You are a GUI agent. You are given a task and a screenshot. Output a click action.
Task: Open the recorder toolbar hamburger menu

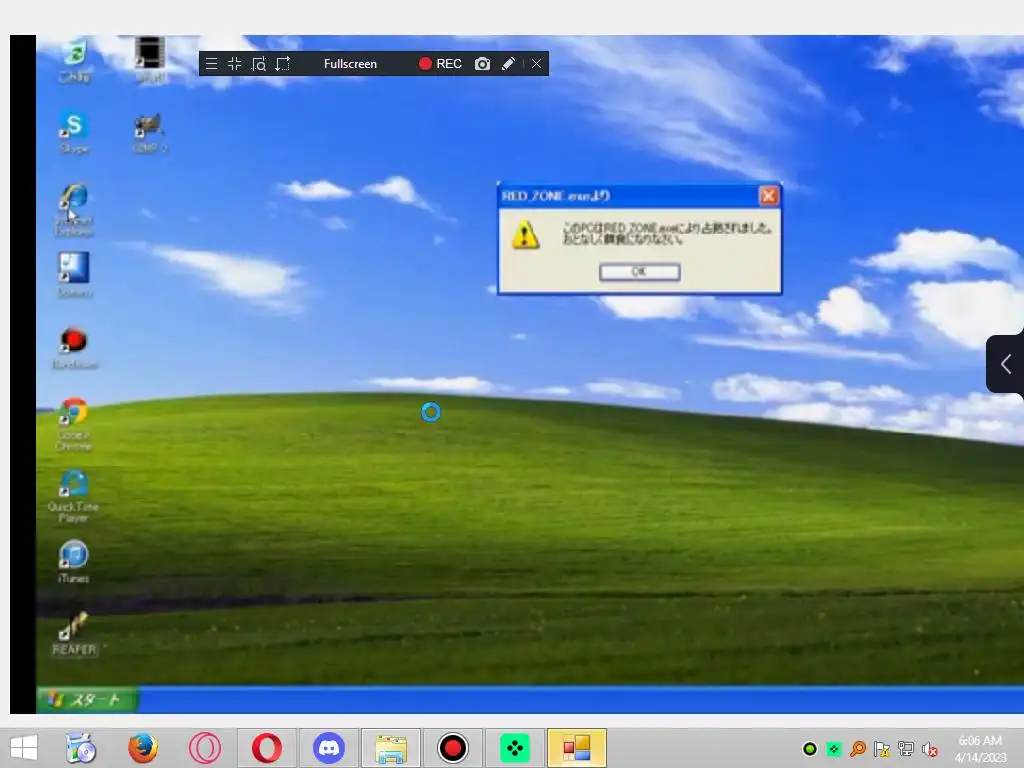click(x=211, y=64)
